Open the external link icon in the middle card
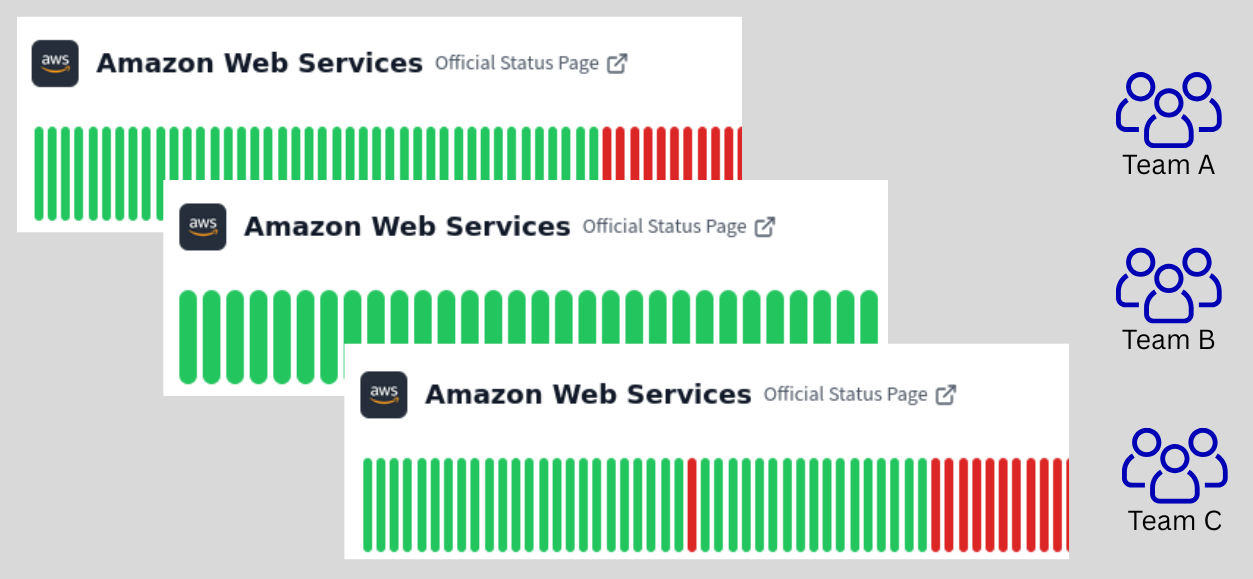This screenshot has width=1253, height=579. pos(765,226)
